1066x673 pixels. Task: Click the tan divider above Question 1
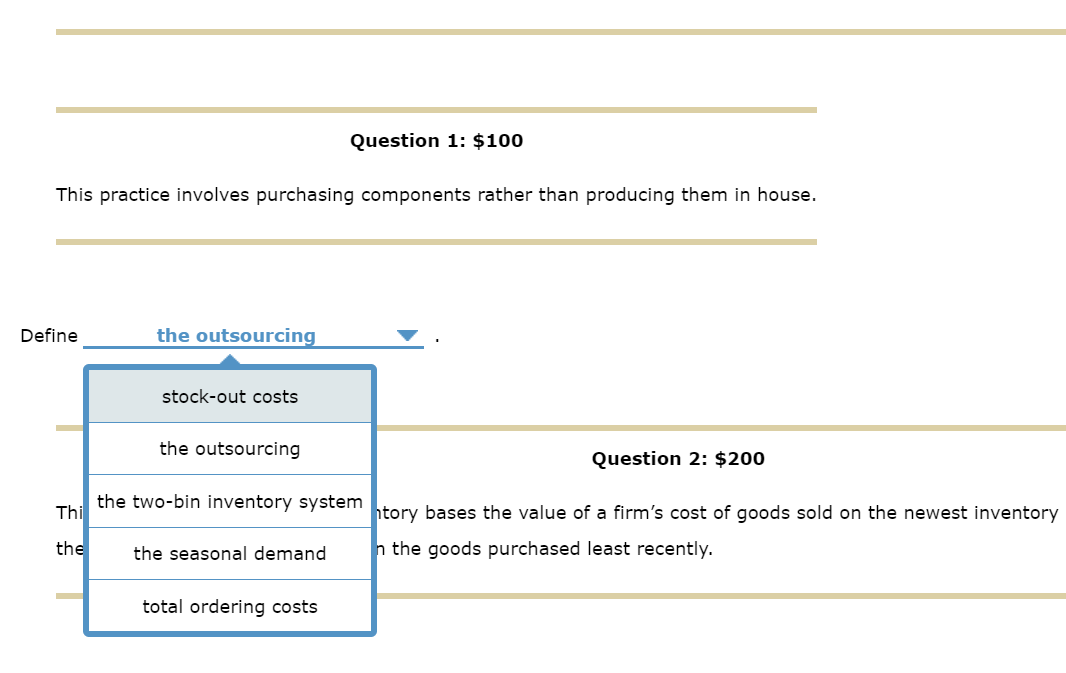(436, 110)
